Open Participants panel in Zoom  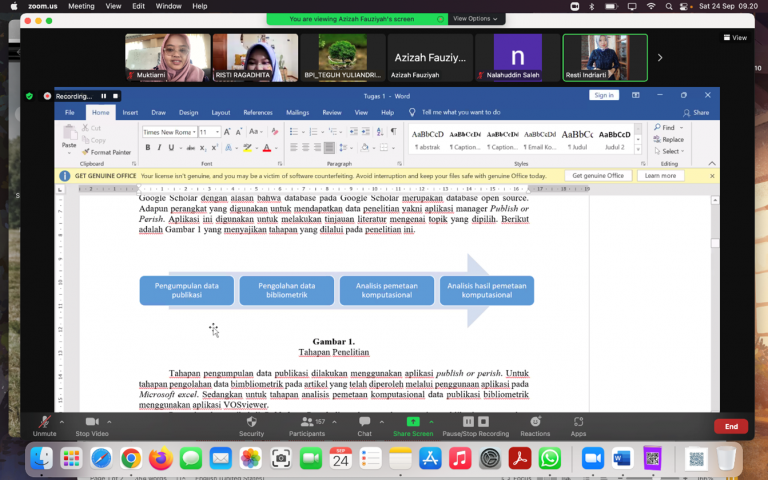(x=307, y=426)
